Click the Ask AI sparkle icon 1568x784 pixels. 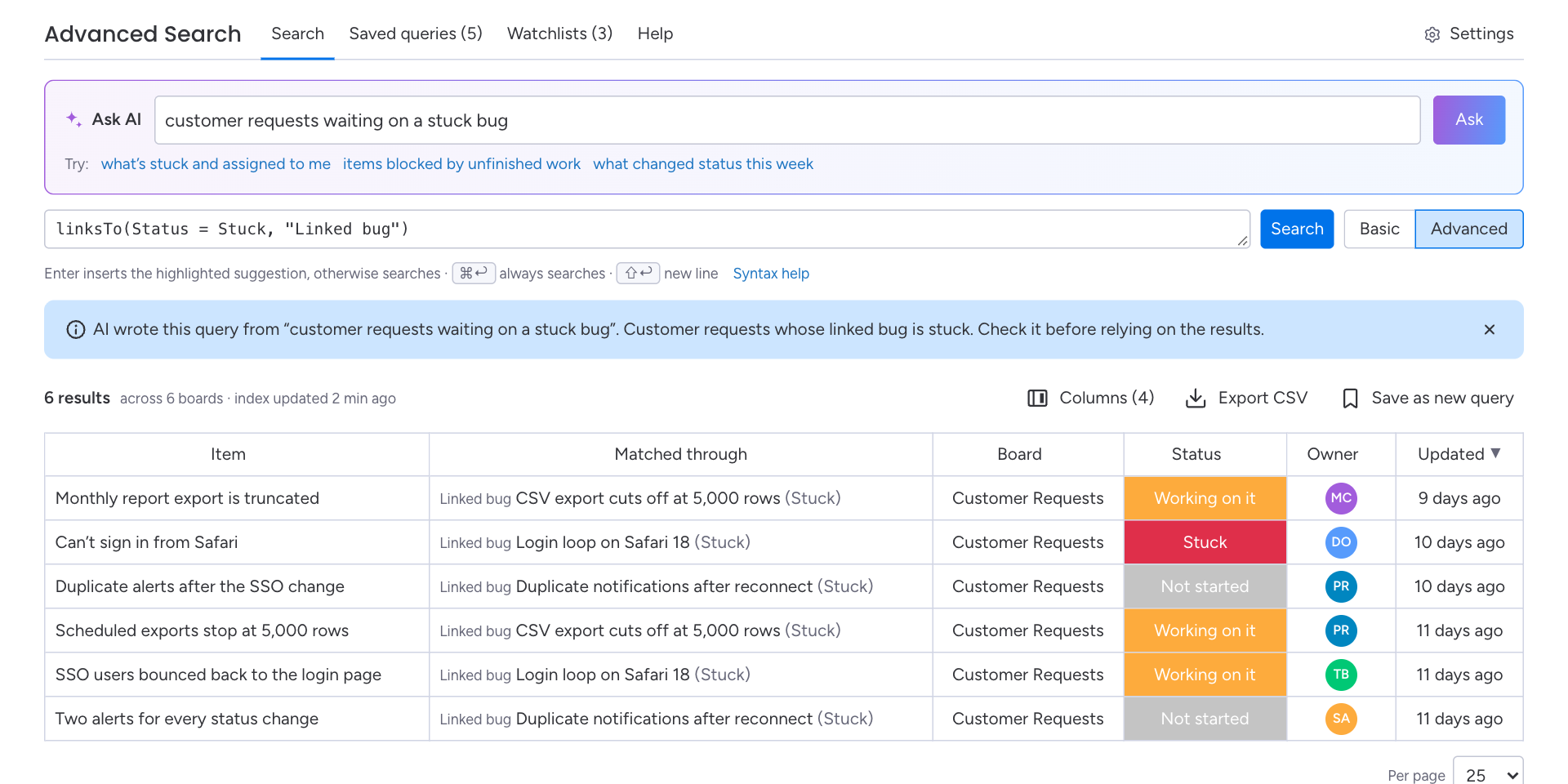pyautogui.click(x=73, y=119)
